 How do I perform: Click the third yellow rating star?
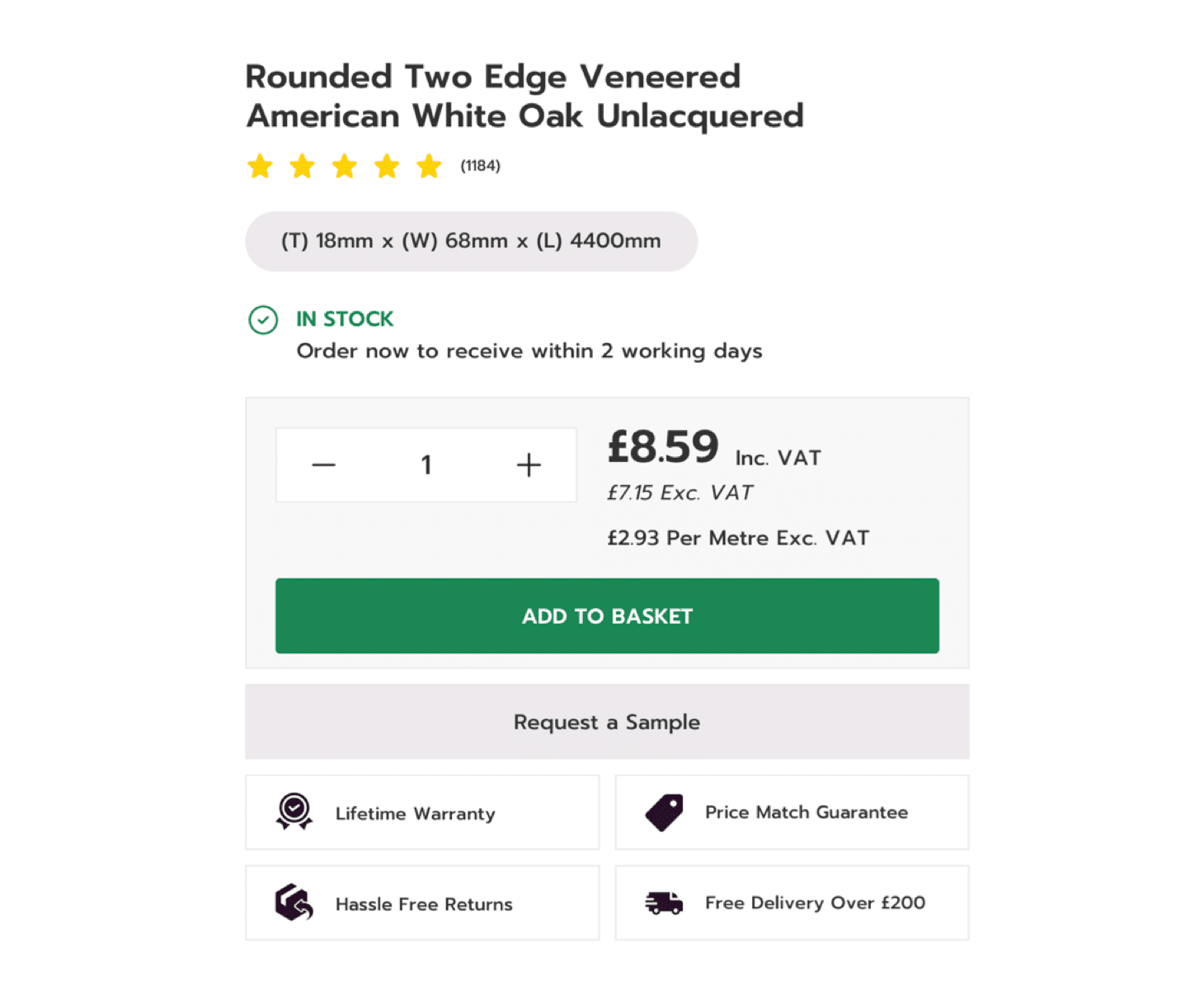point(345,167)
